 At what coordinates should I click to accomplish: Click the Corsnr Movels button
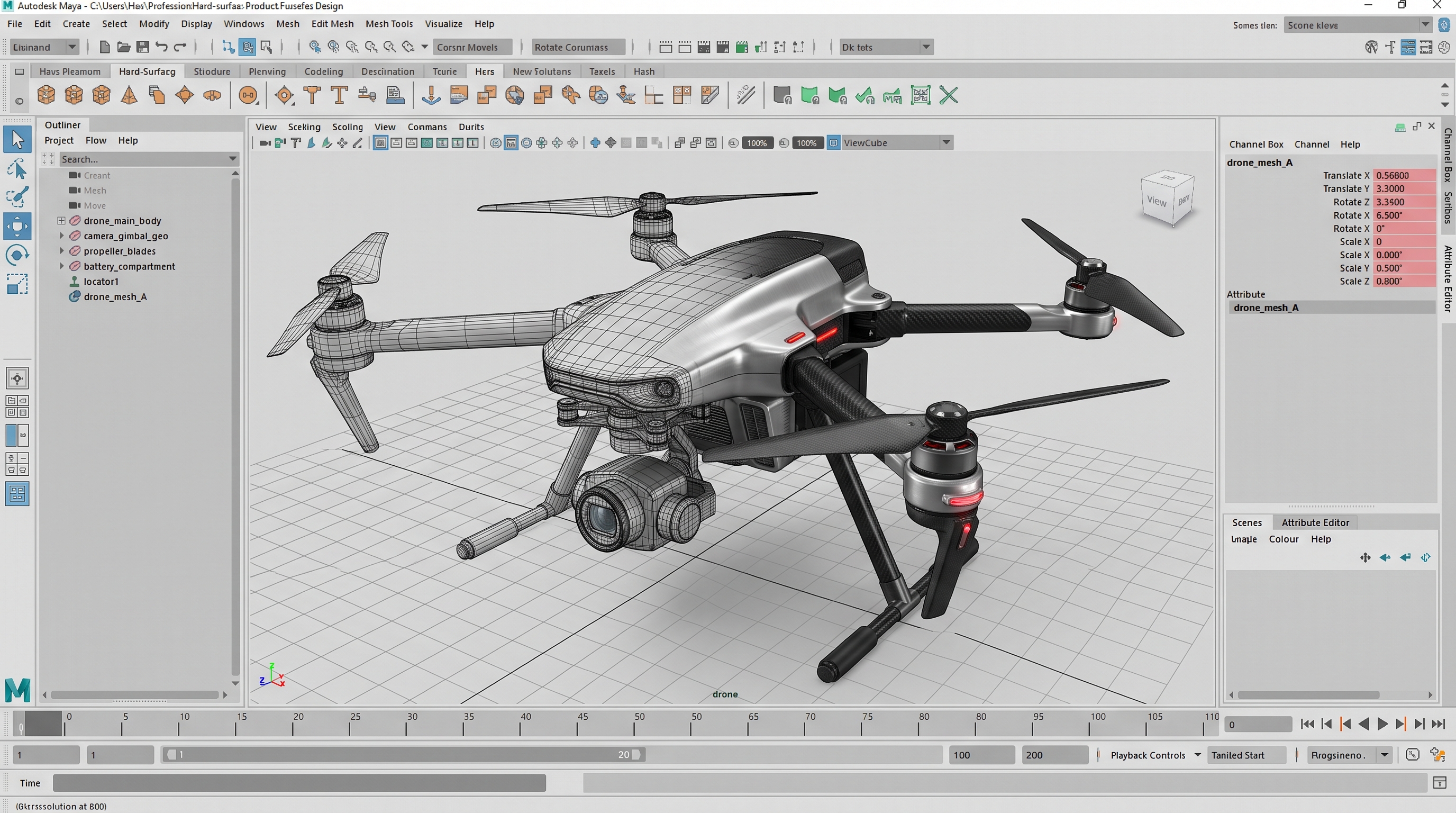click(472, 47)
